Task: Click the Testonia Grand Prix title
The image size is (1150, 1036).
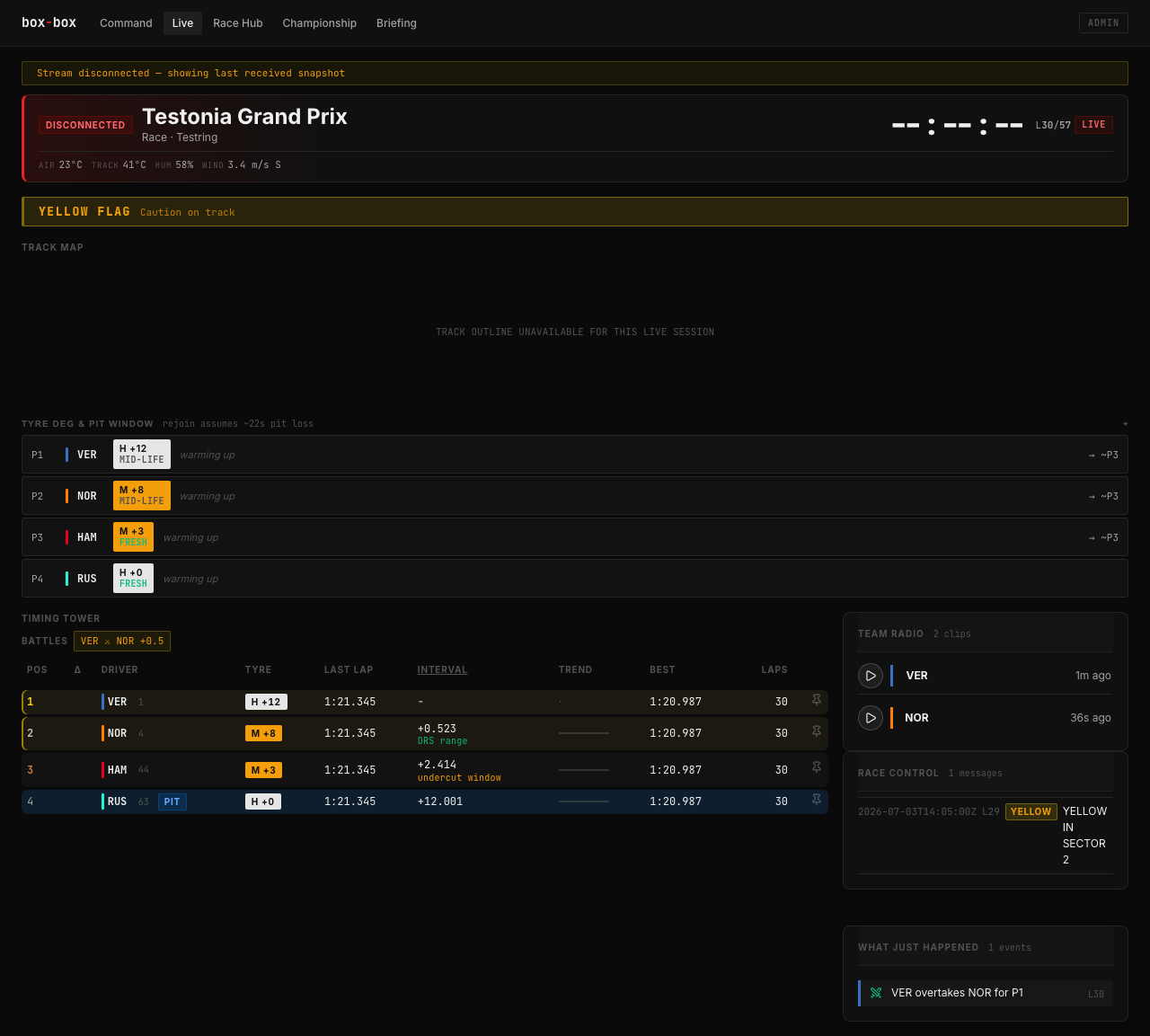Action: point(244,117)
